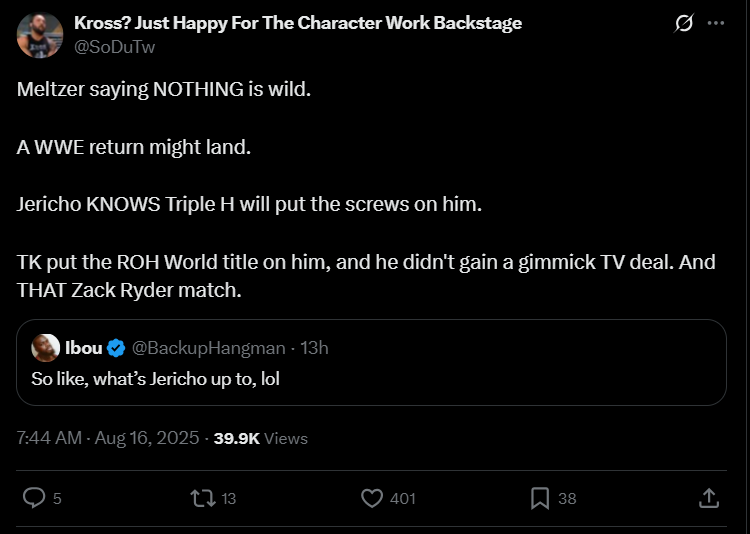Click the reply speech bubble icon
The image size is (750, 534).
pos(33,497)
